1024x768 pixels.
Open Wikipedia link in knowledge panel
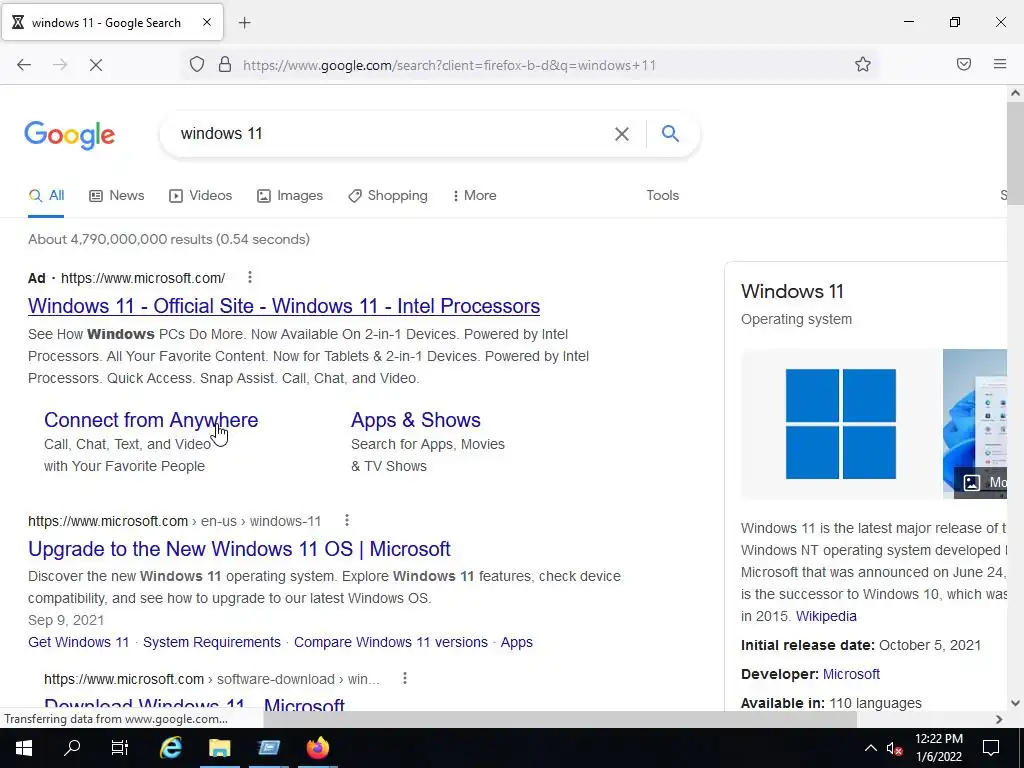tap(826, 616)
